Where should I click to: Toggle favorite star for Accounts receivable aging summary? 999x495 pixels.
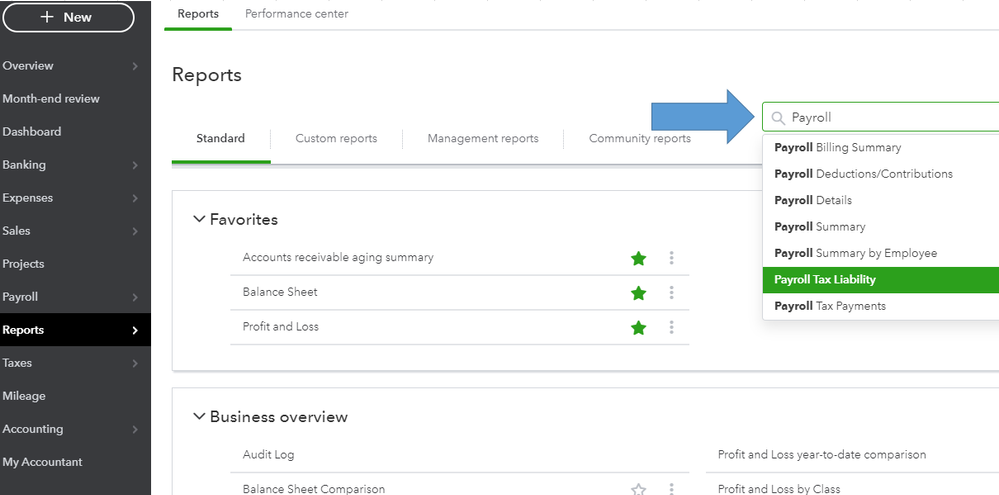tap(638, 258)
